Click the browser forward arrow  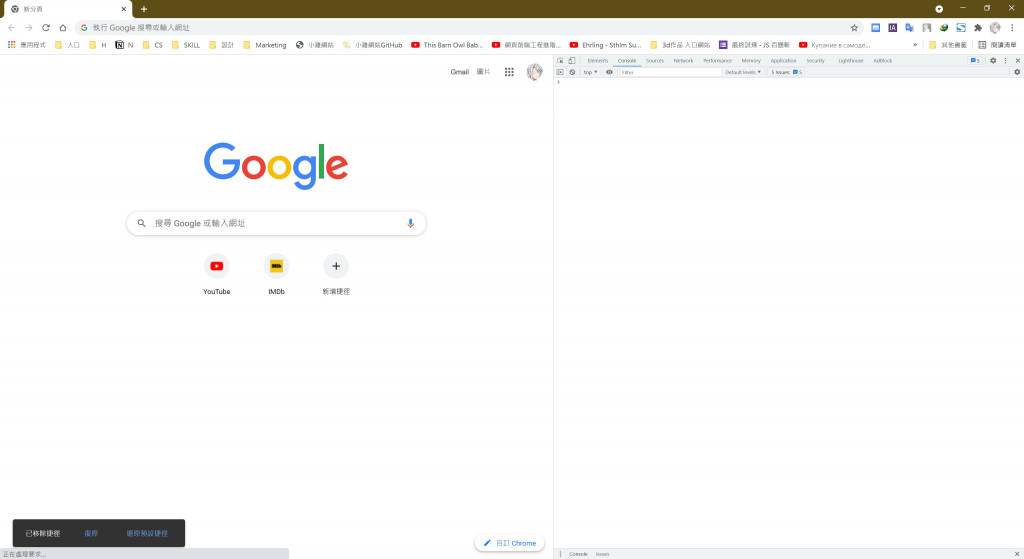pyautogui.click(x=29, y=27)
